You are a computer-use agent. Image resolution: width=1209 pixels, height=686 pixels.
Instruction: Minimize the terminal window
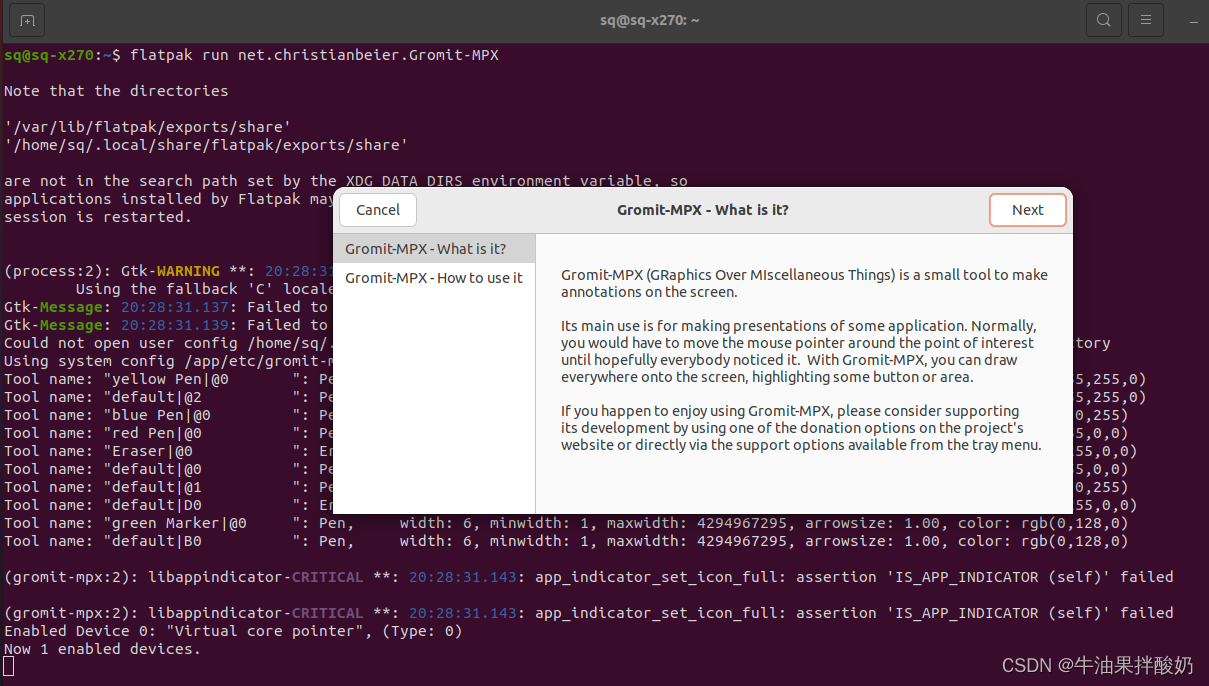[1195, 20]
